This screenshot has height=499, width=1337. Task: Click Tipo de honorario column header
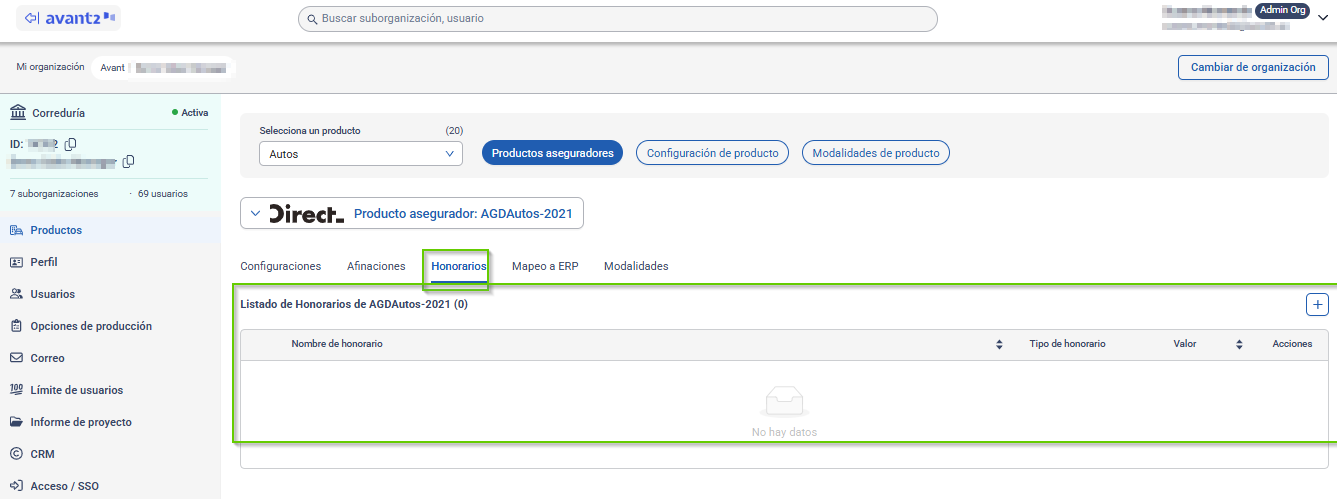[1067, 344]
